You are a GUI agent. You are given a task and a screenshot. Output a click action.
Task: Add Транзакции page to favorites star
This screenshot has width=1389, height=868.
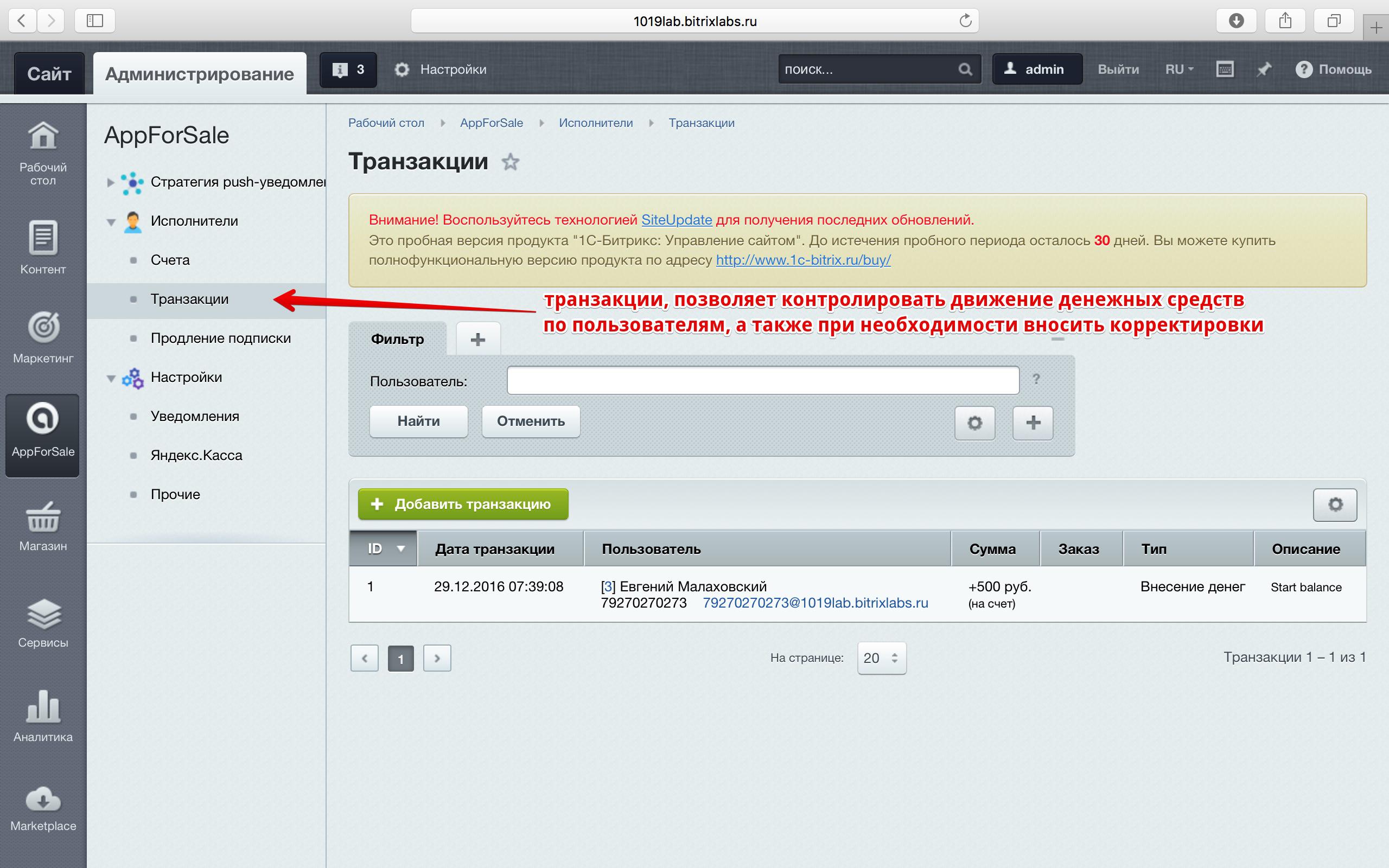pyautogui.click(x=510, y=162)
